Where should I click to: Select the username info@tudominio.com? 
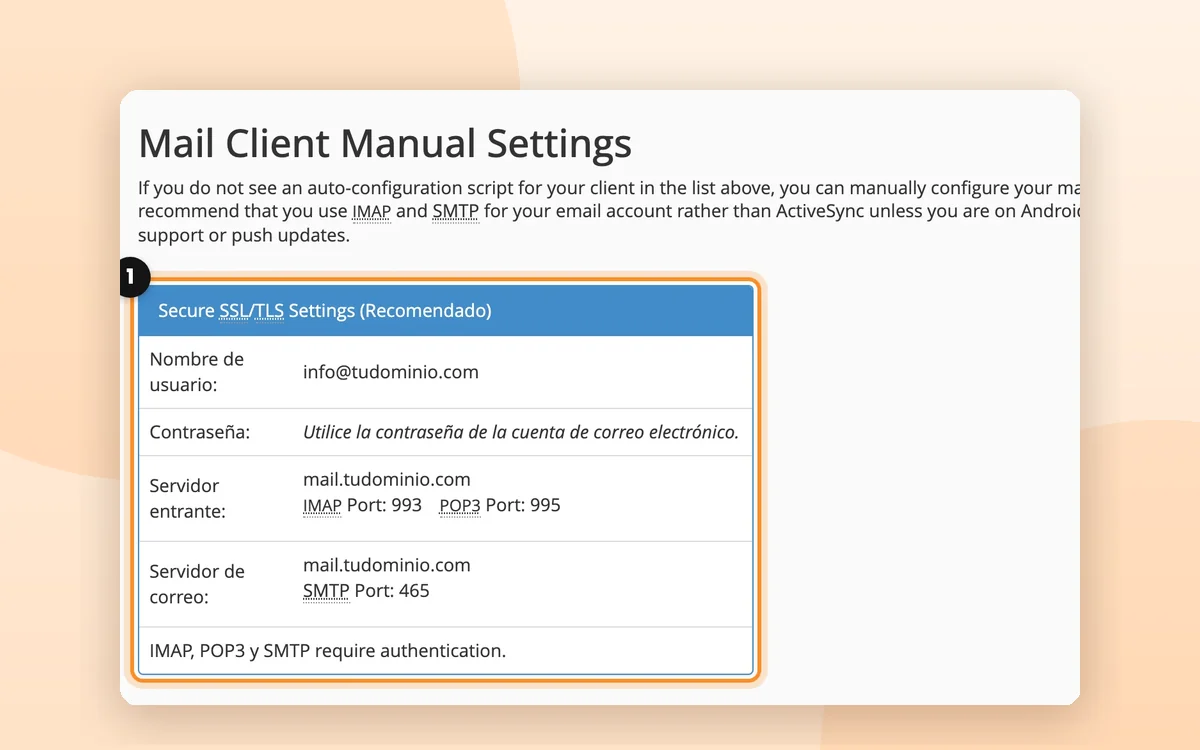tap(391, 372)
